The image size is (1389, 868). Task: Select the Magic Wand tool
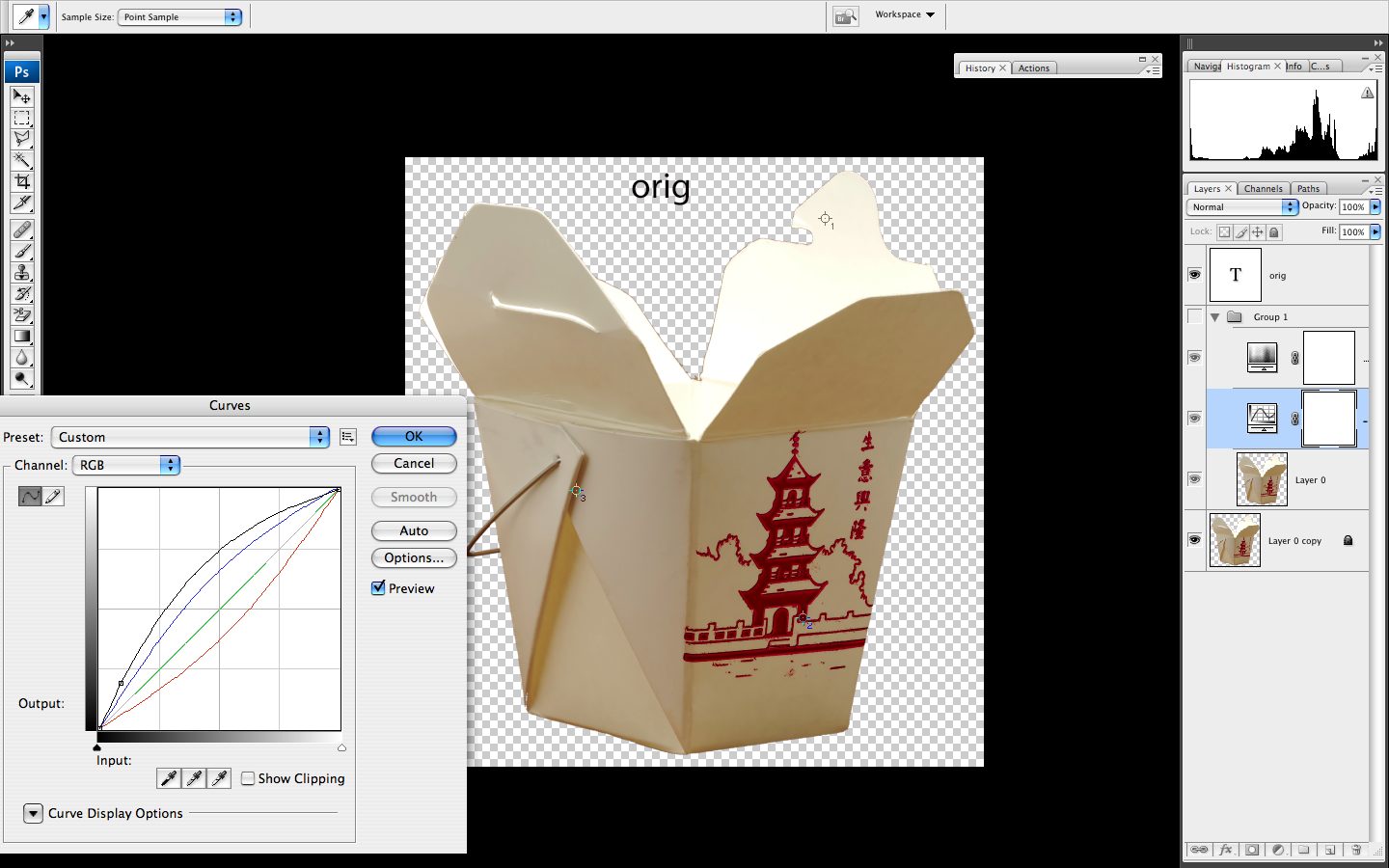click(22, 160)
